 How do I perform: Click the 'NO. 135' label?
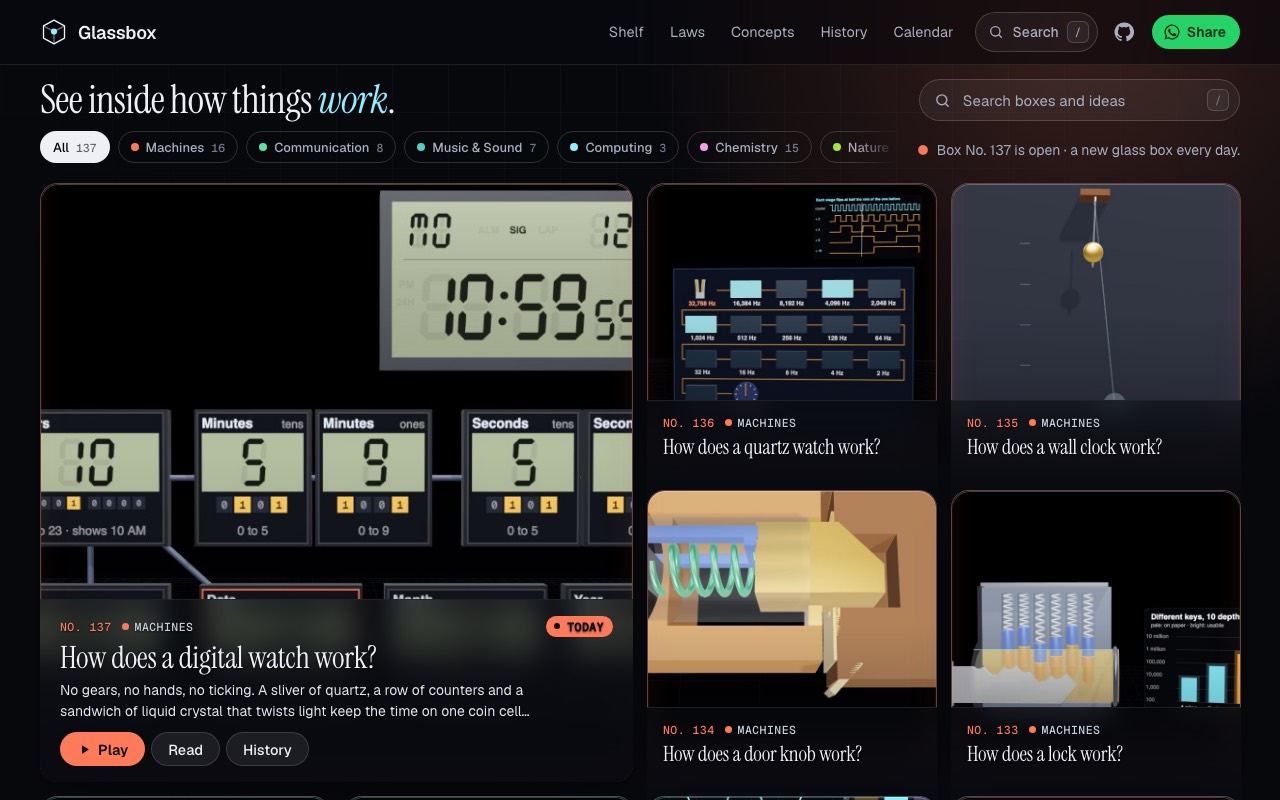tap(992, 423)
